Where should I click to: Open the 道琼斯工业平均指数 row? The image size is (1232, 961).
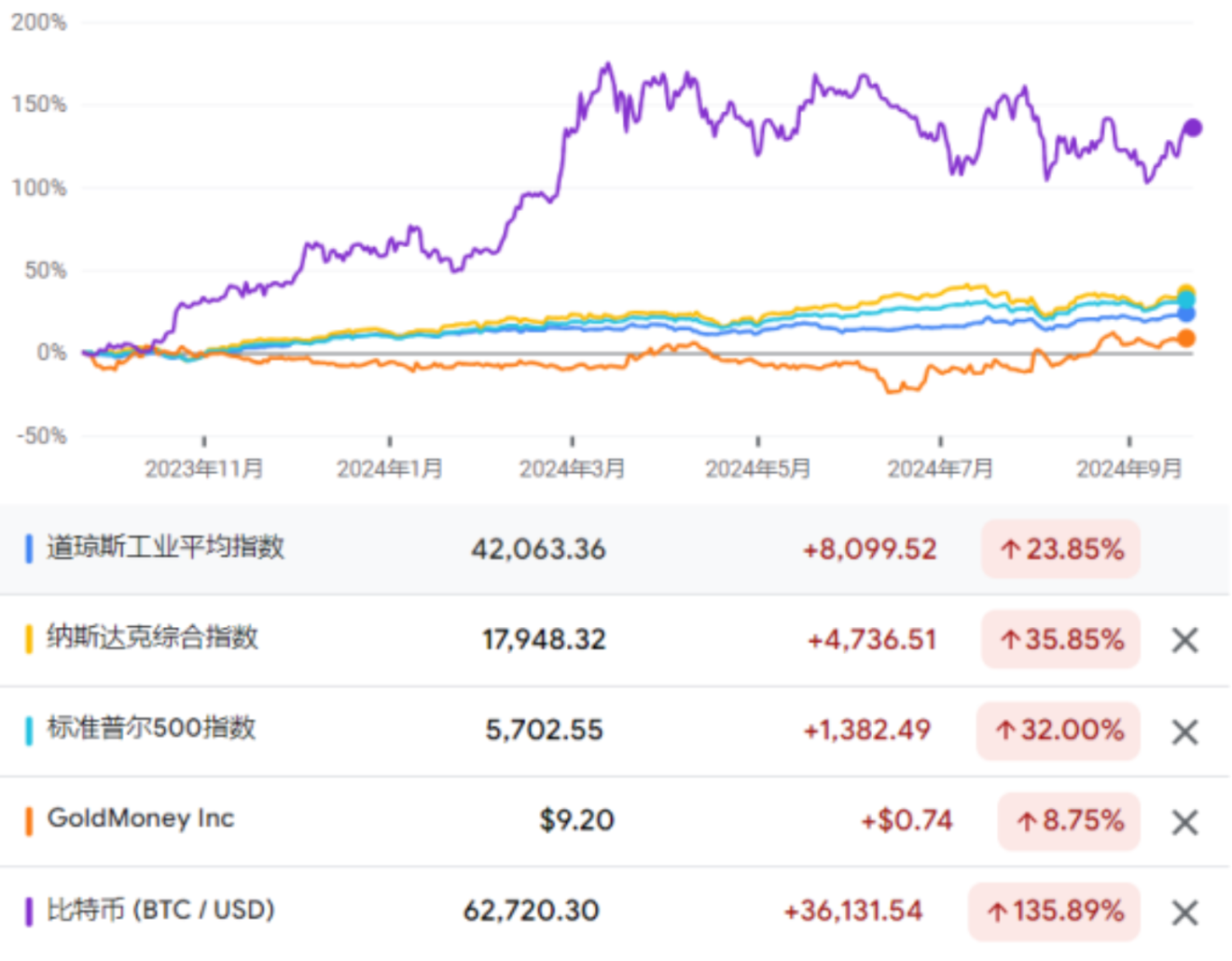coord(165,548)
